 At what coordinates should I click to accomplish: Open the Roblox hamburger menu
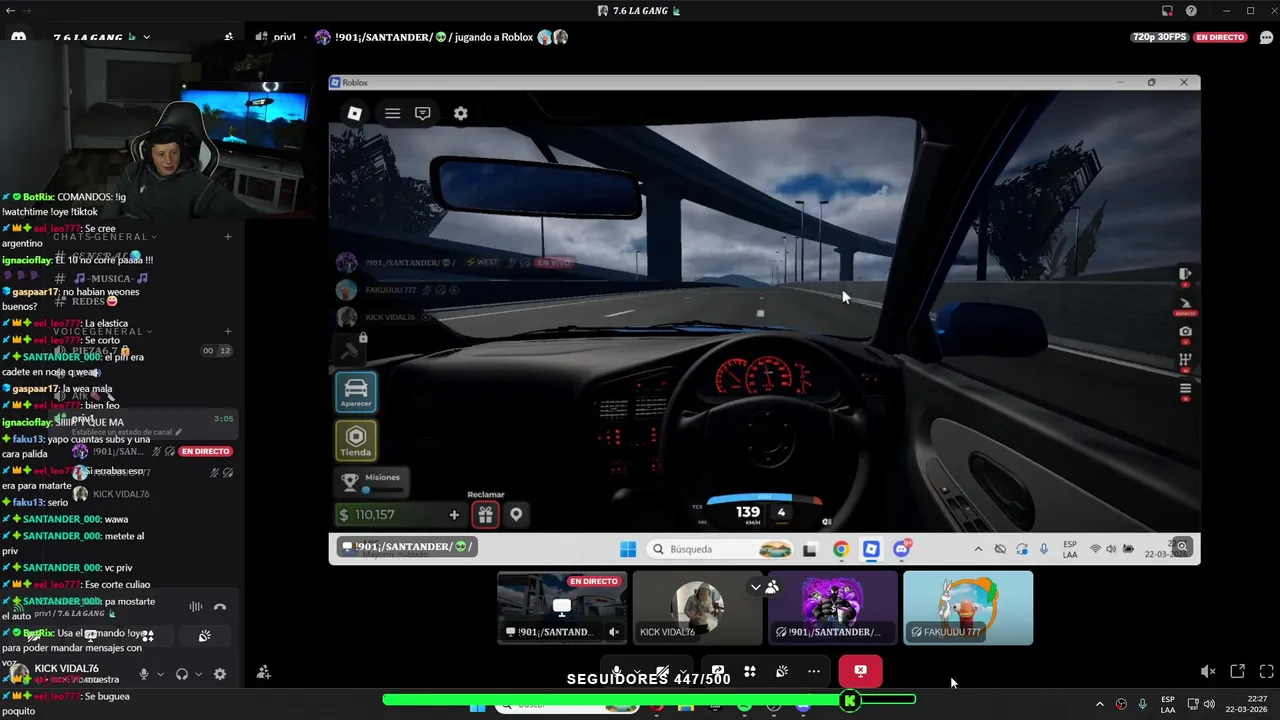tap(392, 114)
